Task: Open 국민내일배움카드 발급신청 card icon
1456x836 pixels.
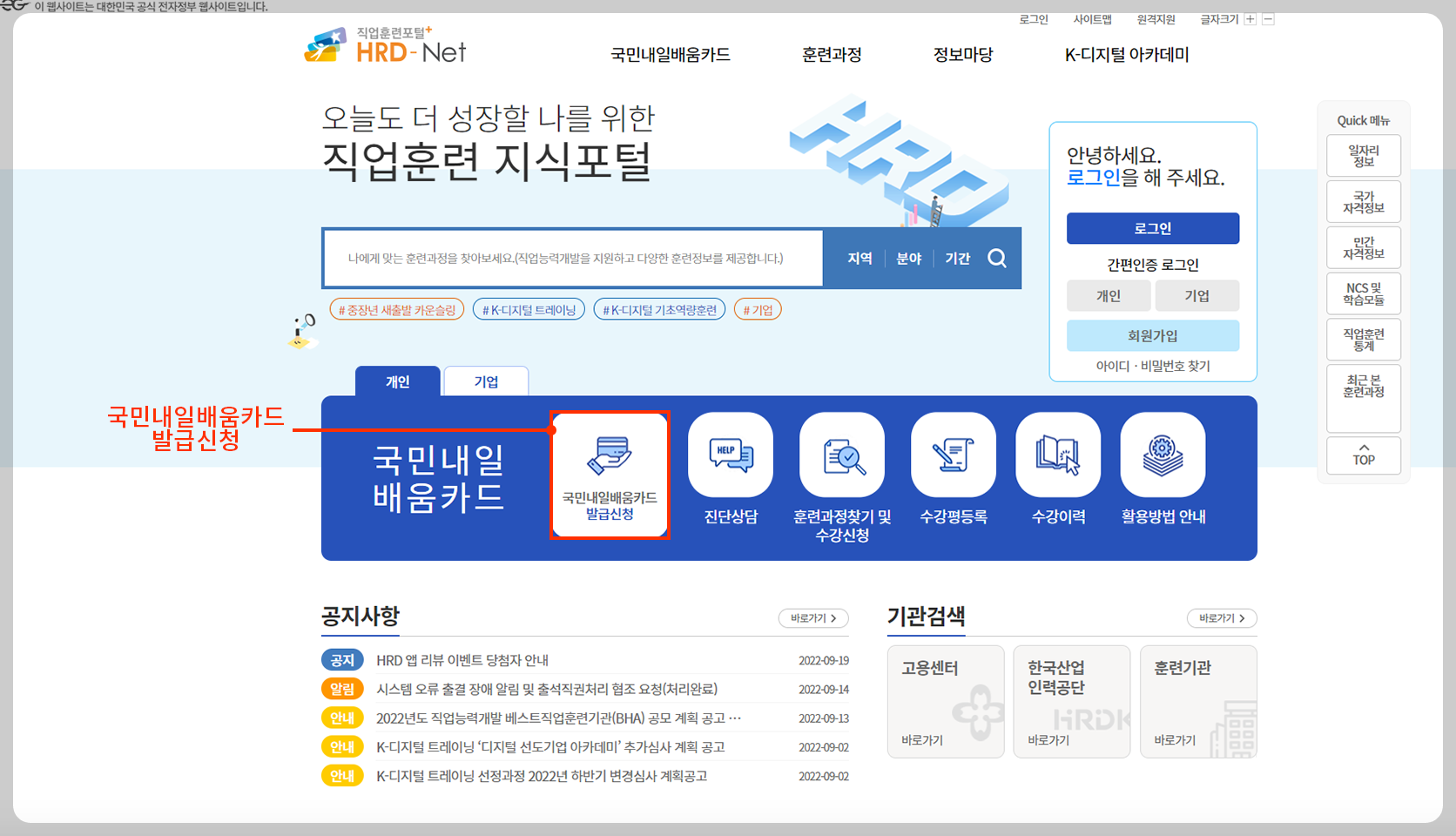Action: coord(610,474)
